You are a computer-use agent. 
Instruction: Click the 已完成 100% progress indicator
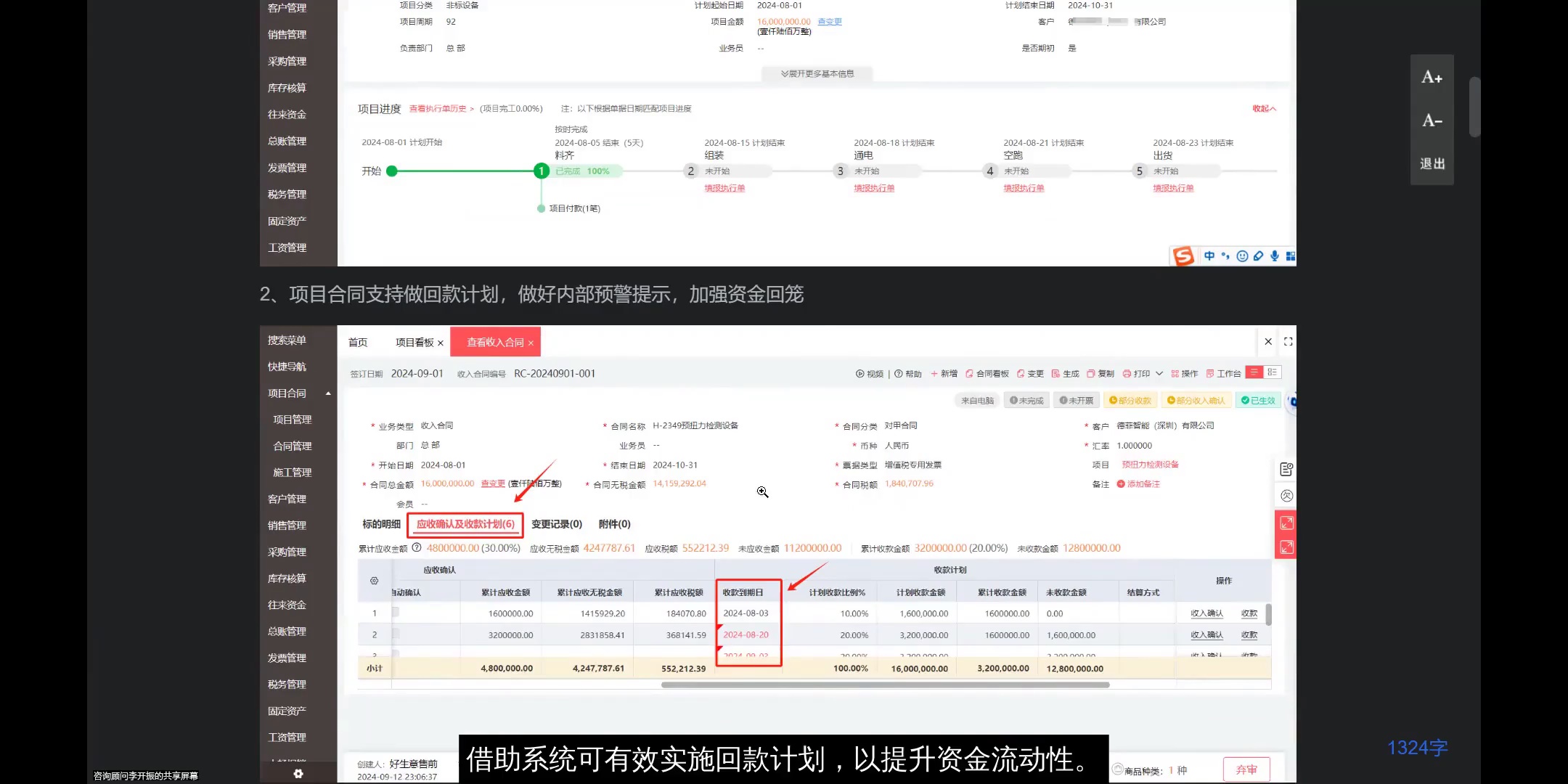pyautogui.click(x=581, y=171)
